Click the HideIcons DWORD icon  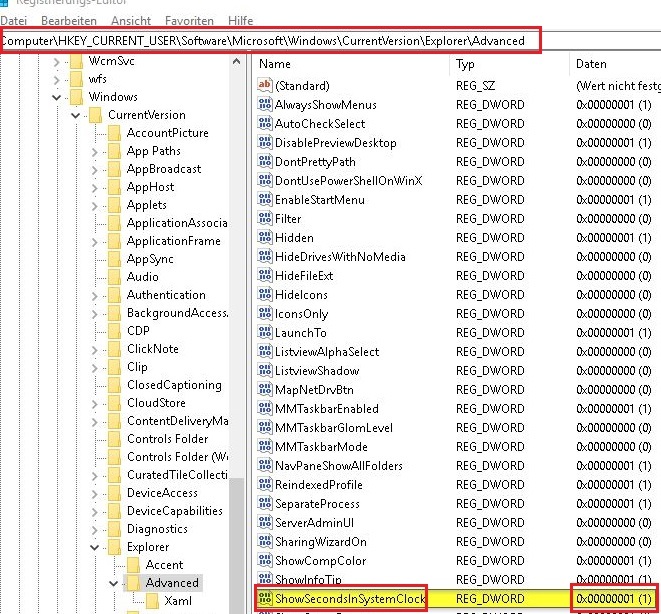(265, 294)
